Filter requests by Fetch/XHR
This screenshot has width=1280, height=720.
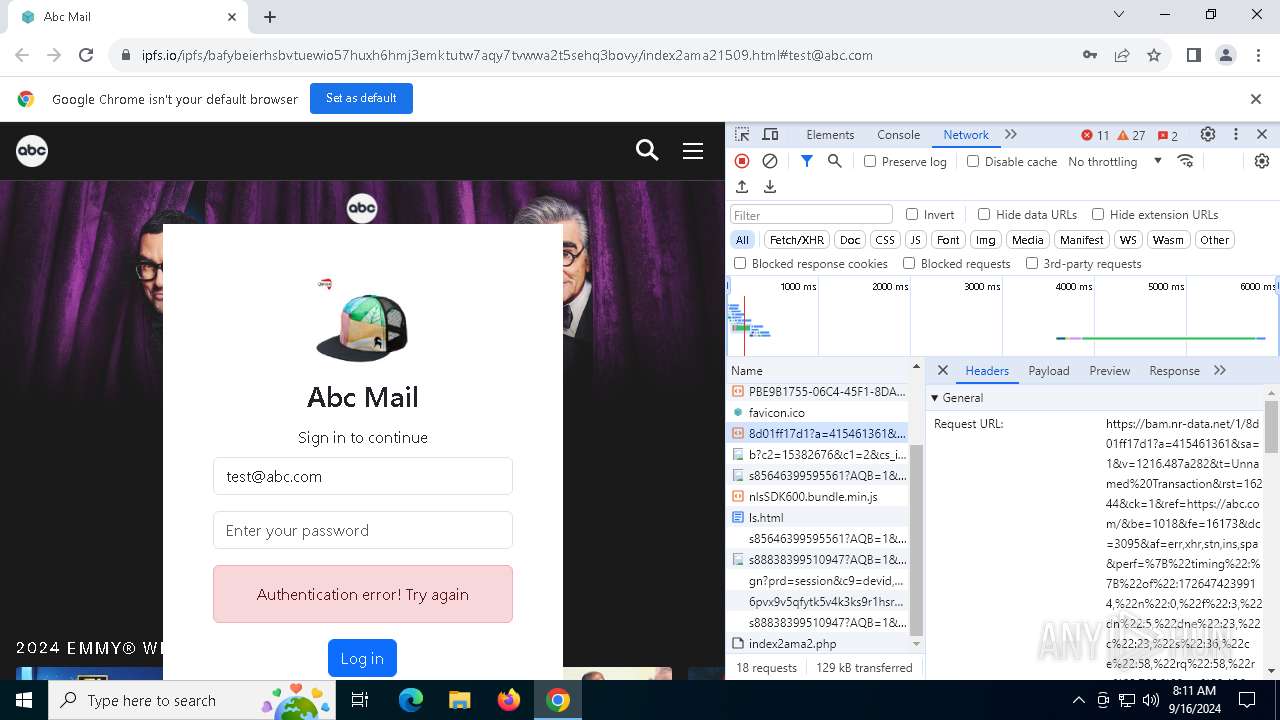(x=797, y=240)
